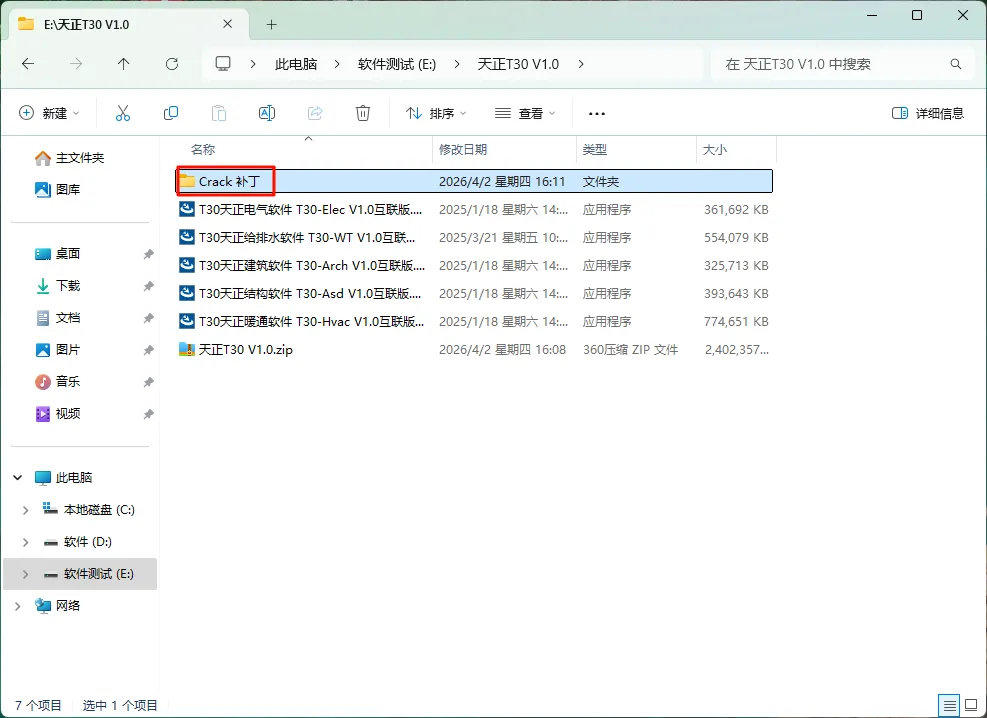987x718 pixels.
Task: Expand chevron after 天正T30 V1.0 breadcrumb
Action: pos(580,64)
